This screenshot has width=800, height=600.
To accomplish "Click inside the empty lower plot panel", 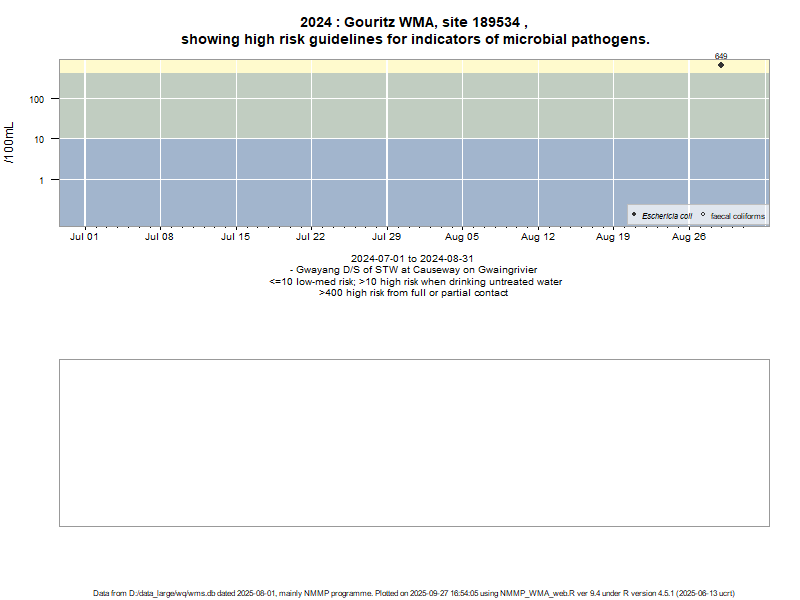I will pyautogui.click(x=414, y=442).
